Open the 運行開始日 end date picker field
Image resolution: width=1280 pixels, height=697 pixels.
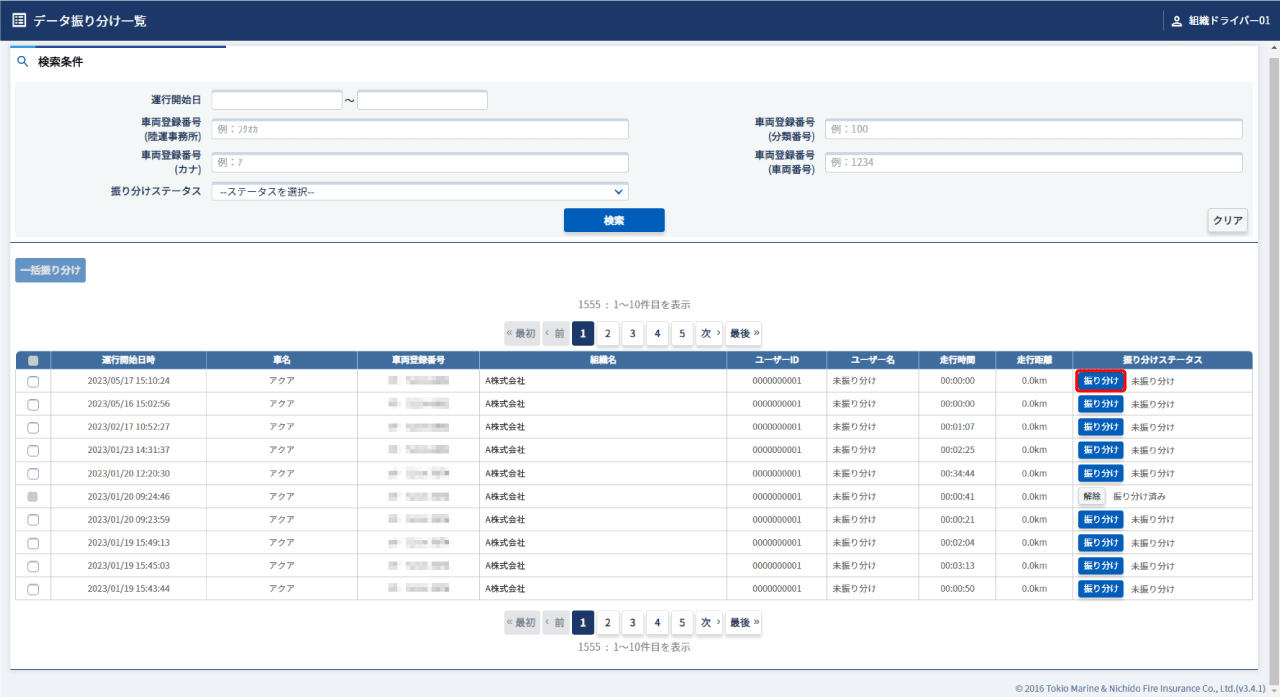422,100
